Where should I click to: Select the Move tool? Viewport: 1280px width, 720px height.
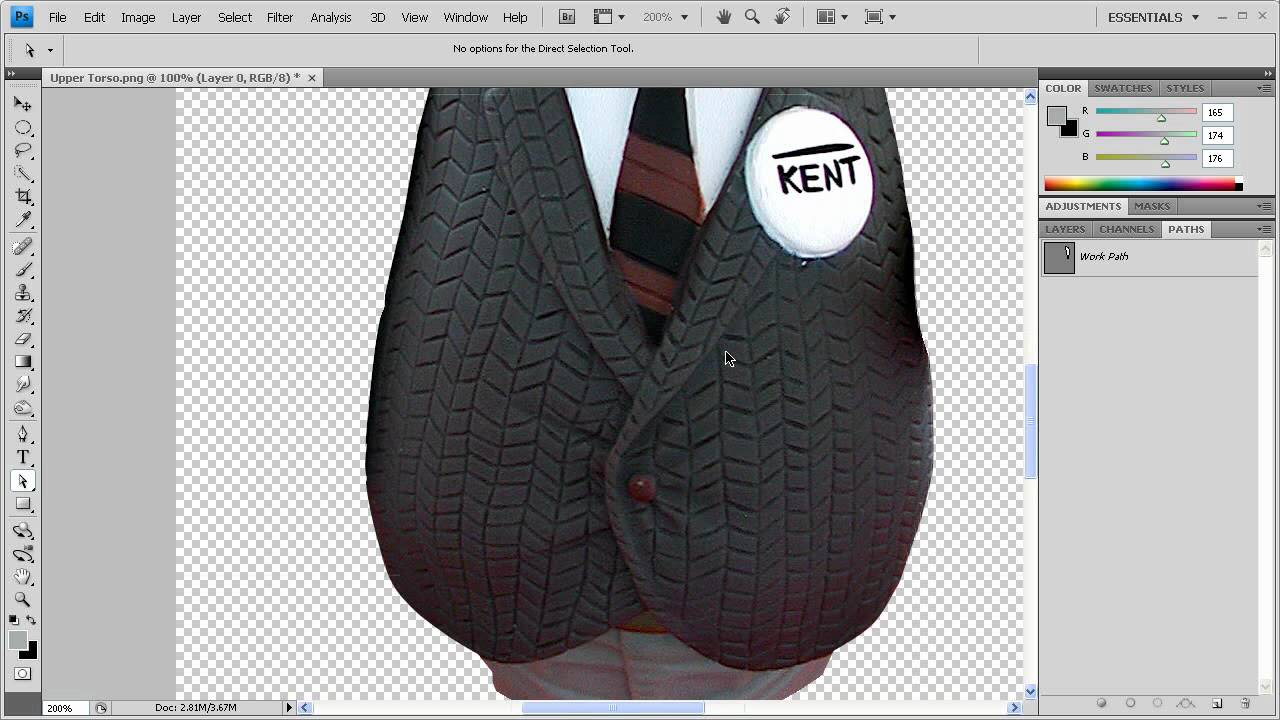(x=23, y=104)
